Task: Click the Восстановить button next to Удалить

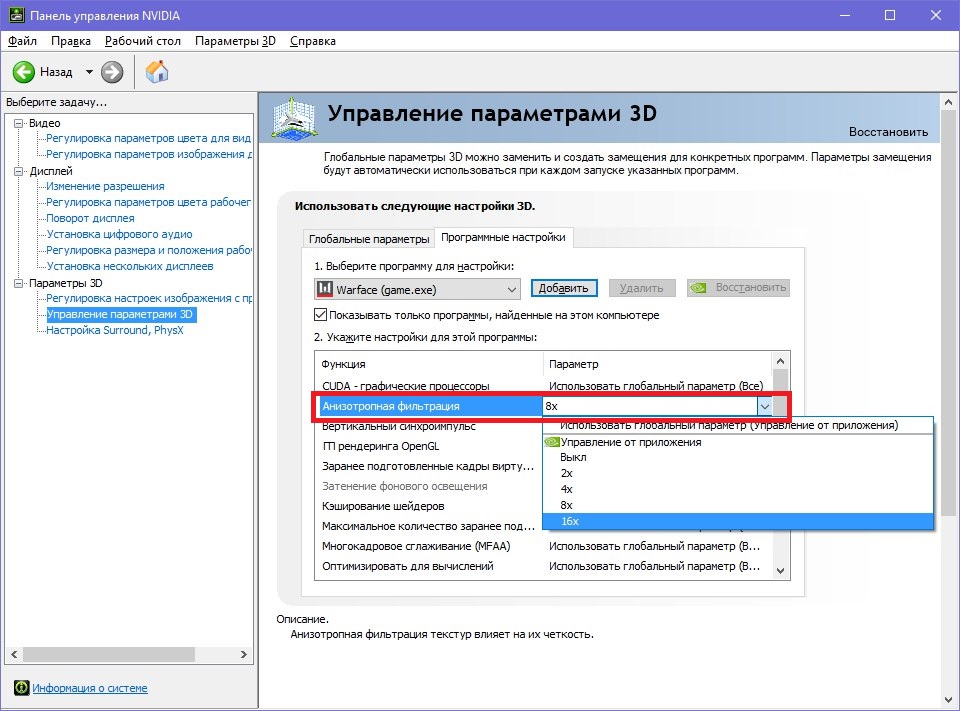Action: point(738,288)
